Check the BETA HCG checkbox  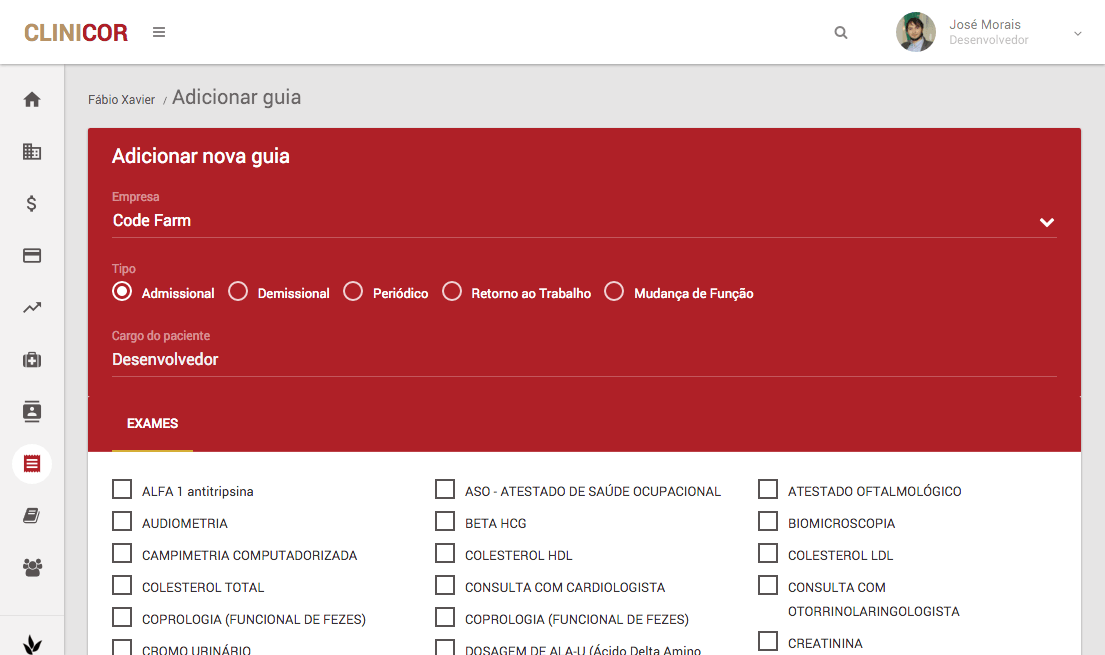(x=445, y=521)
